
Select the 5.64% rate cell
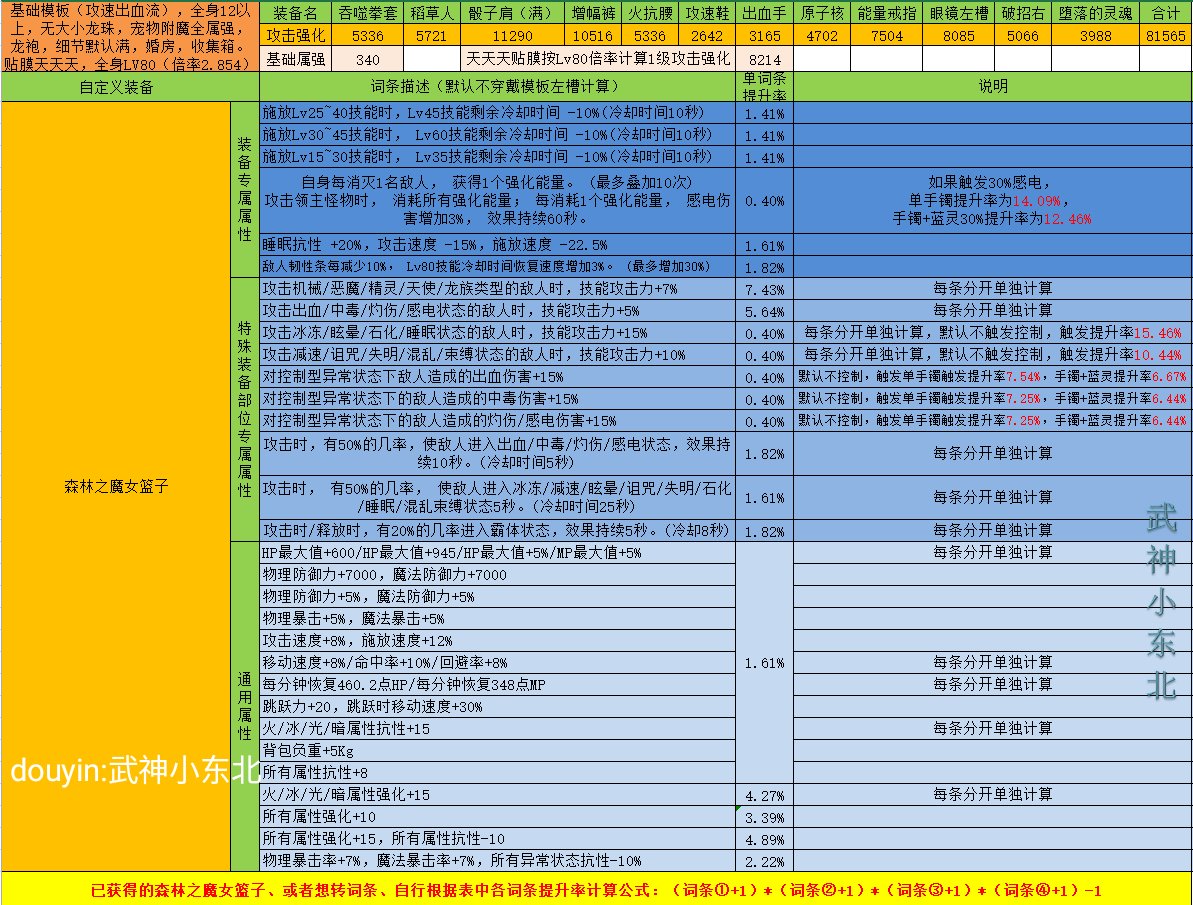pos(765,311)
